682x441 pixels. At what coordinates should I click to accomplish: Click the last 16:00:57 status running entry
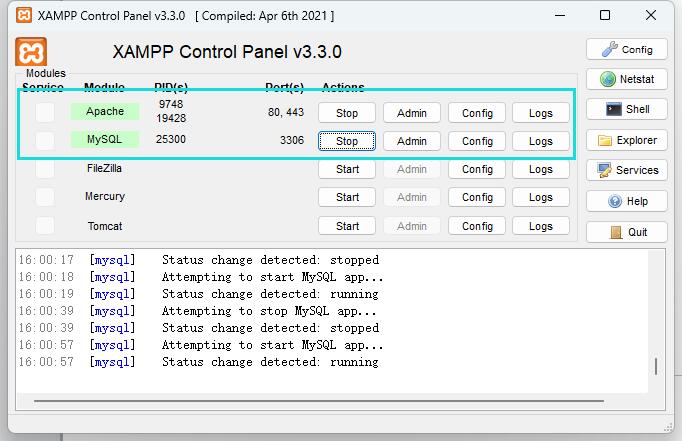[x=199, y=362]
